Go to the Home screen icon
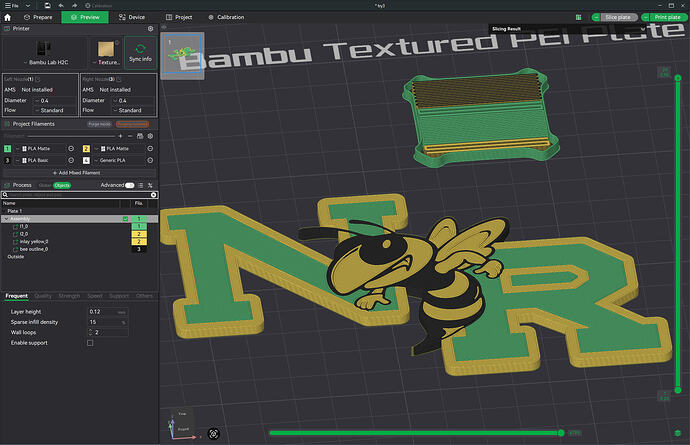Screen dimensions: 690x445 pos(7,17)
